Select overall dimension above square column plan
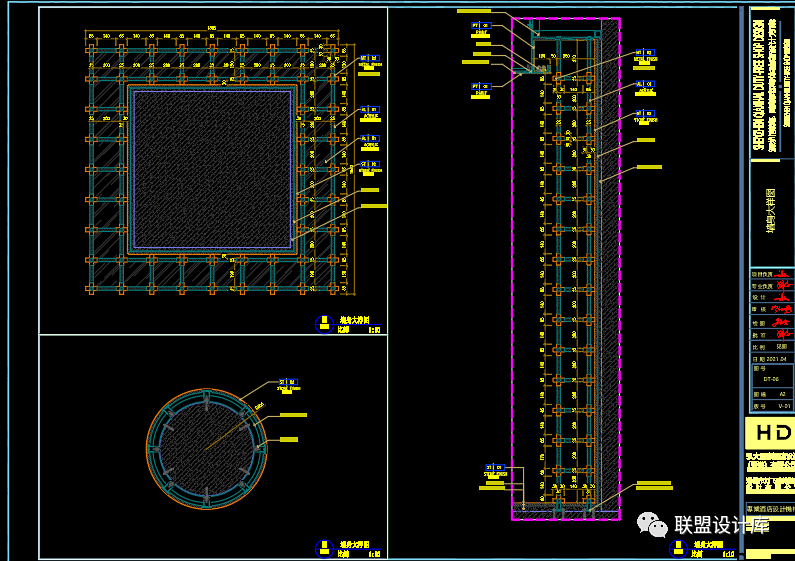This screenshot has height=561, width=795. tap(211, 27)
